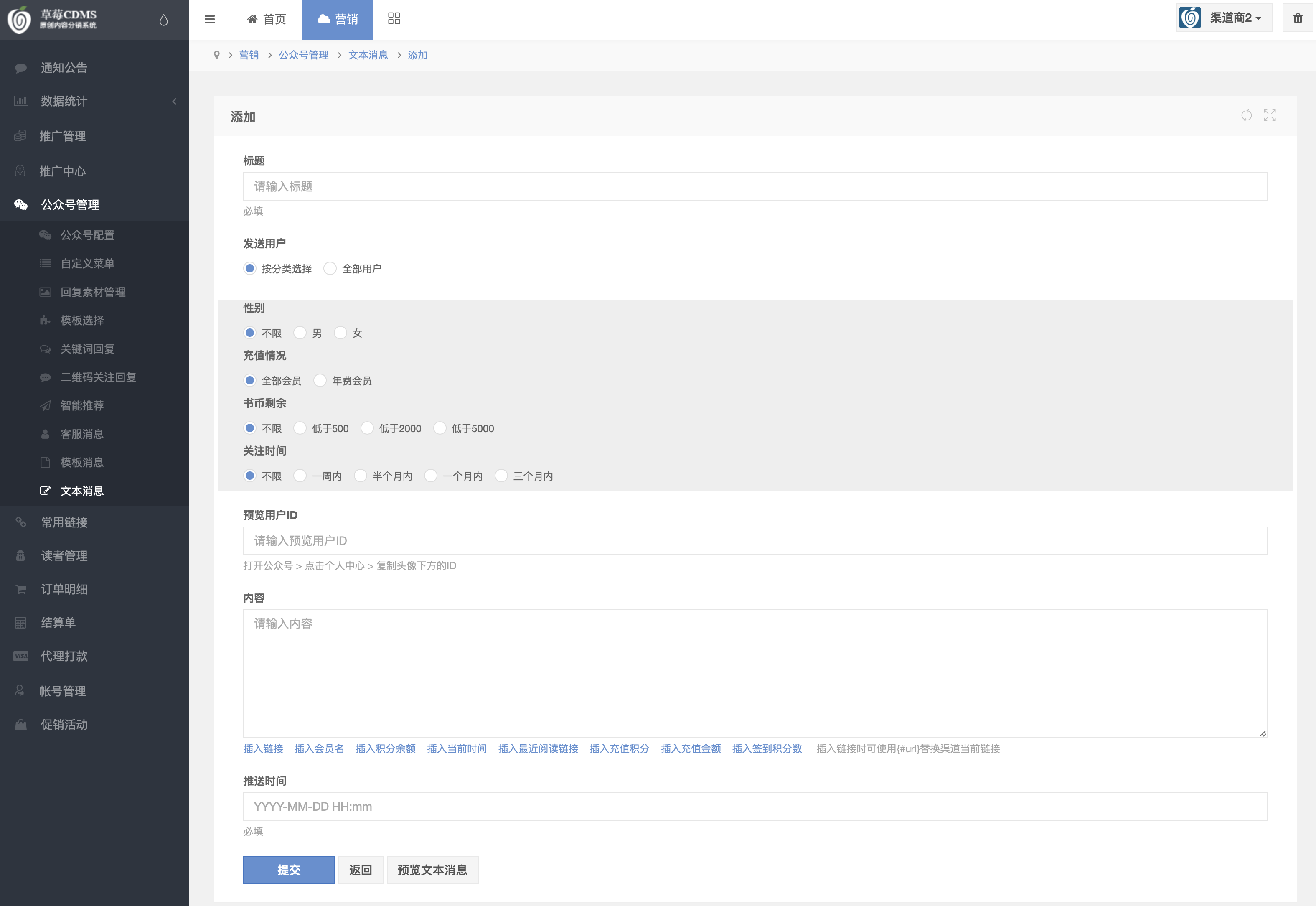The image size is (1316, 906).
Task: Select 半个月内 under 关注时间
Action: (361, 476)
